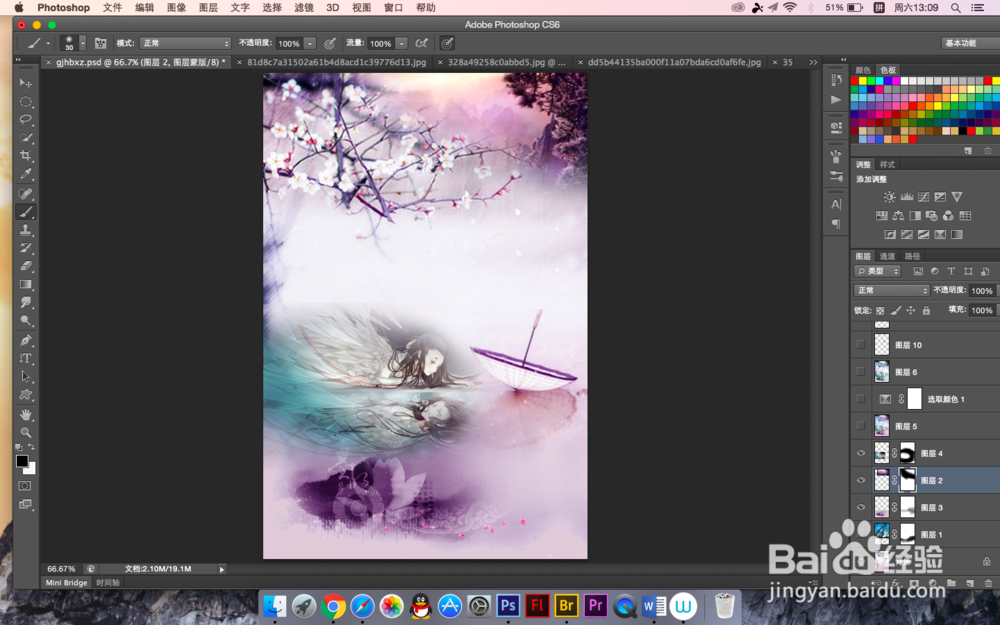Select the Gradient tool

(x=26, y=284)
